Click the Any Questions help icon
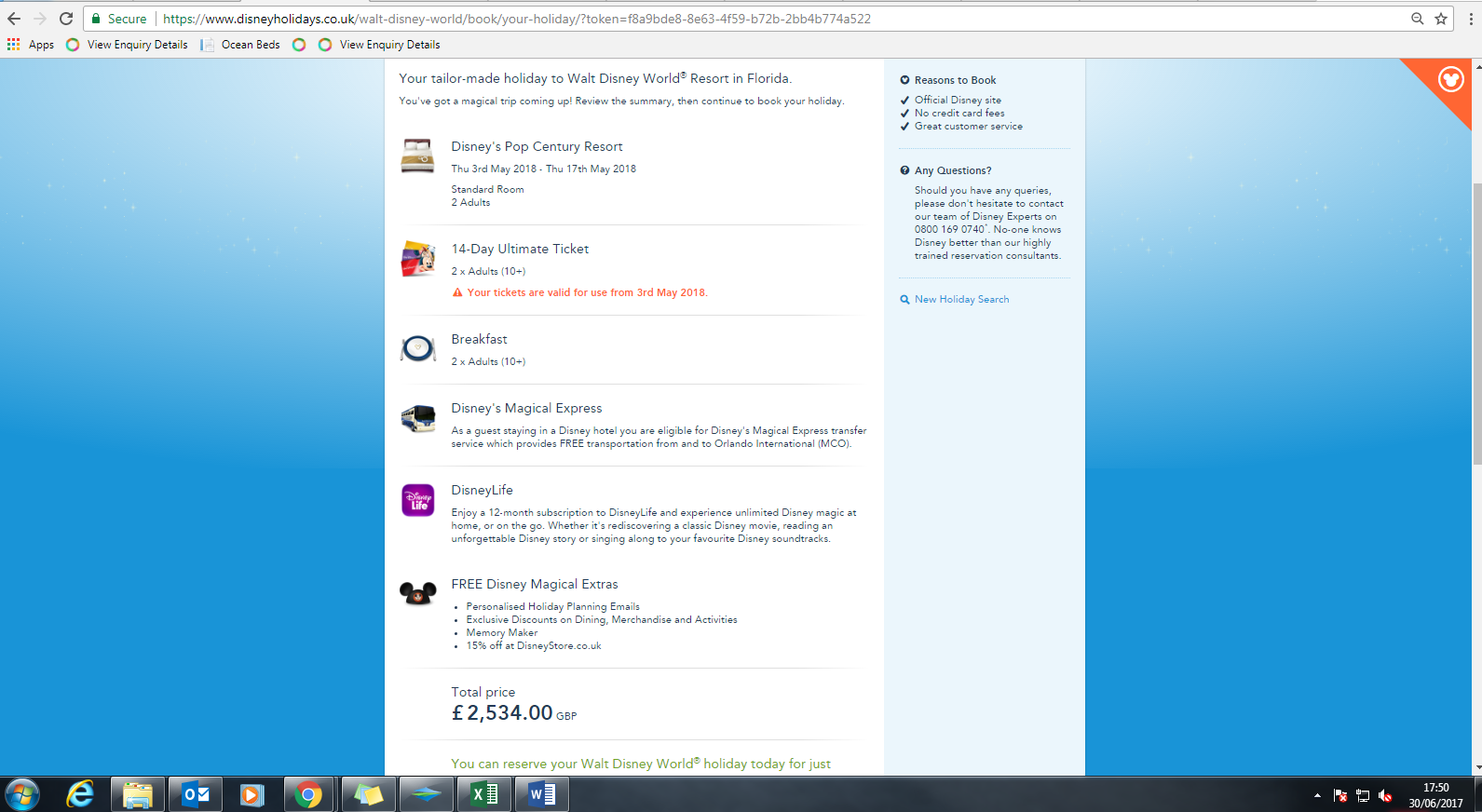1482x812 pixels. click(x=904, y=170)
